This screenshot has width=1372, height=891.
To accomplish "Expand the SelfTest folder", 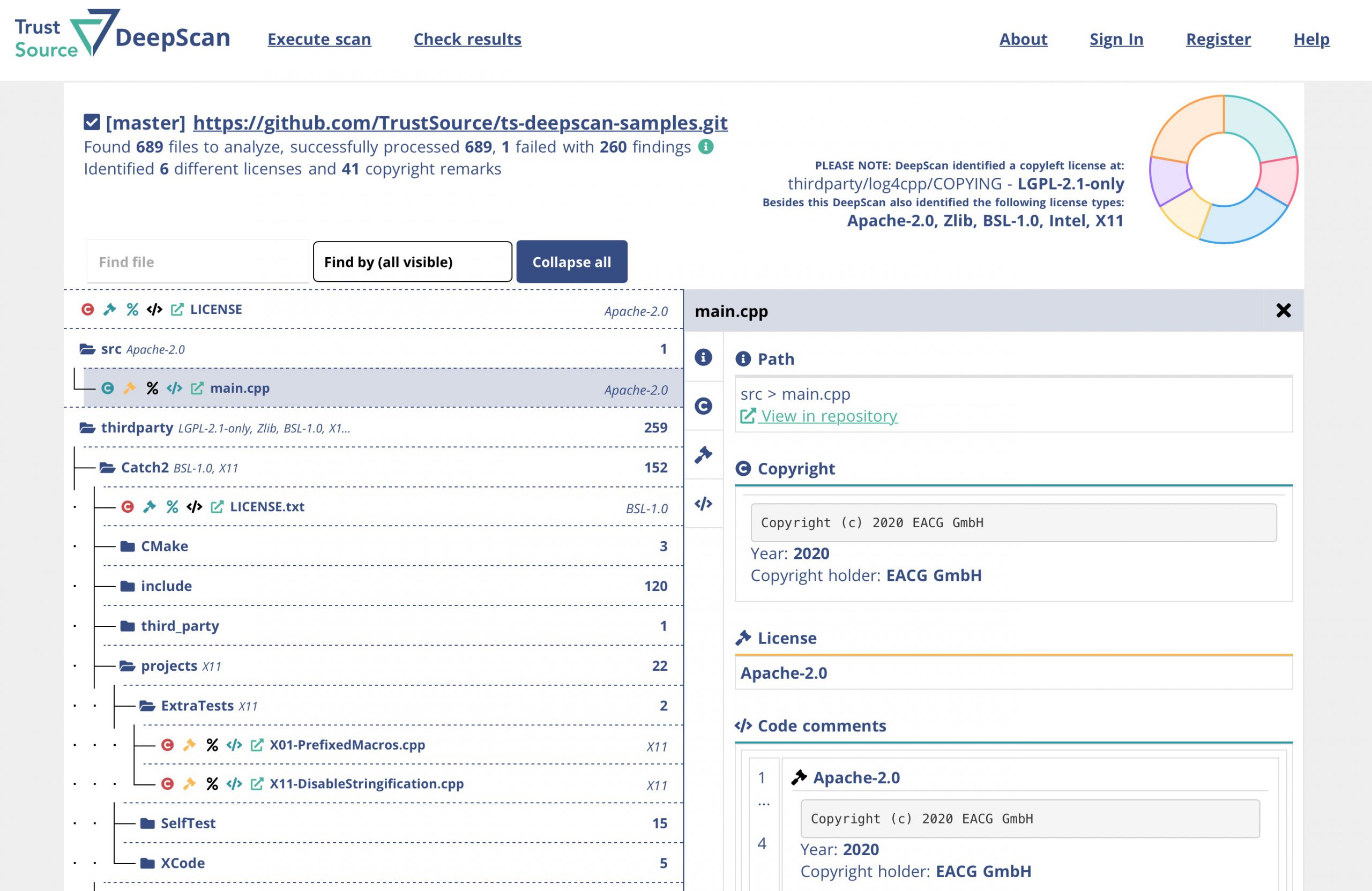I will coord(147,823).
